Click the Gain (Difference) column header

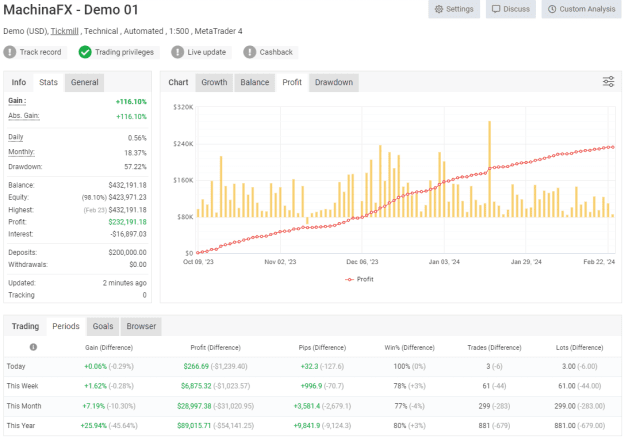109,348
